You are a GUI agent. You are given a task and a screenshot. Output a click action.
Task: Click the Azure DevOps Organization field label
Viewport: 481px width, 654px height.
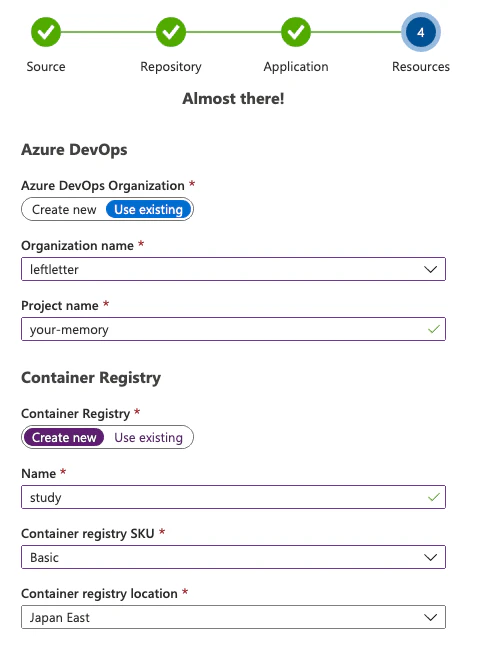coord(103,186)
